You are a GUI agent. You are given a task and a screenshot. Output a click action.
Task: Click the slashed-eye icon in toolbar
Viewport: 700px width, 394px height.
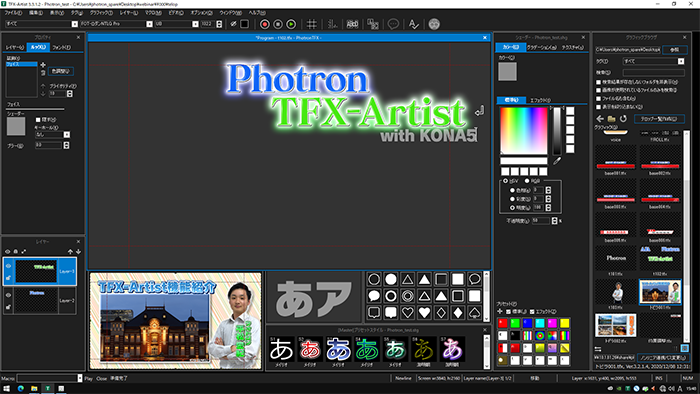233,24
